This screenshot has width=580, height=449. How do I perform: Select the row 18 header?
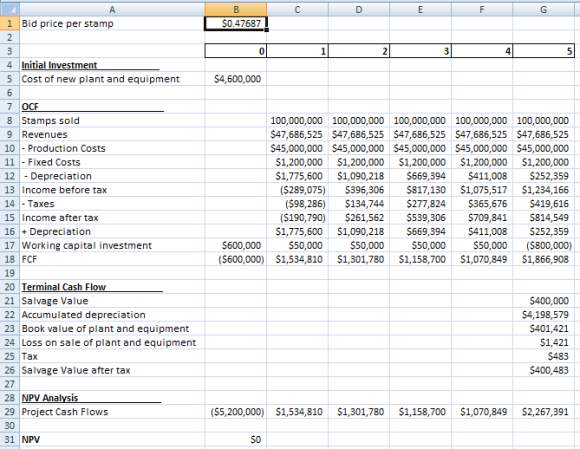pyautogui.click(x=10, y=259)
